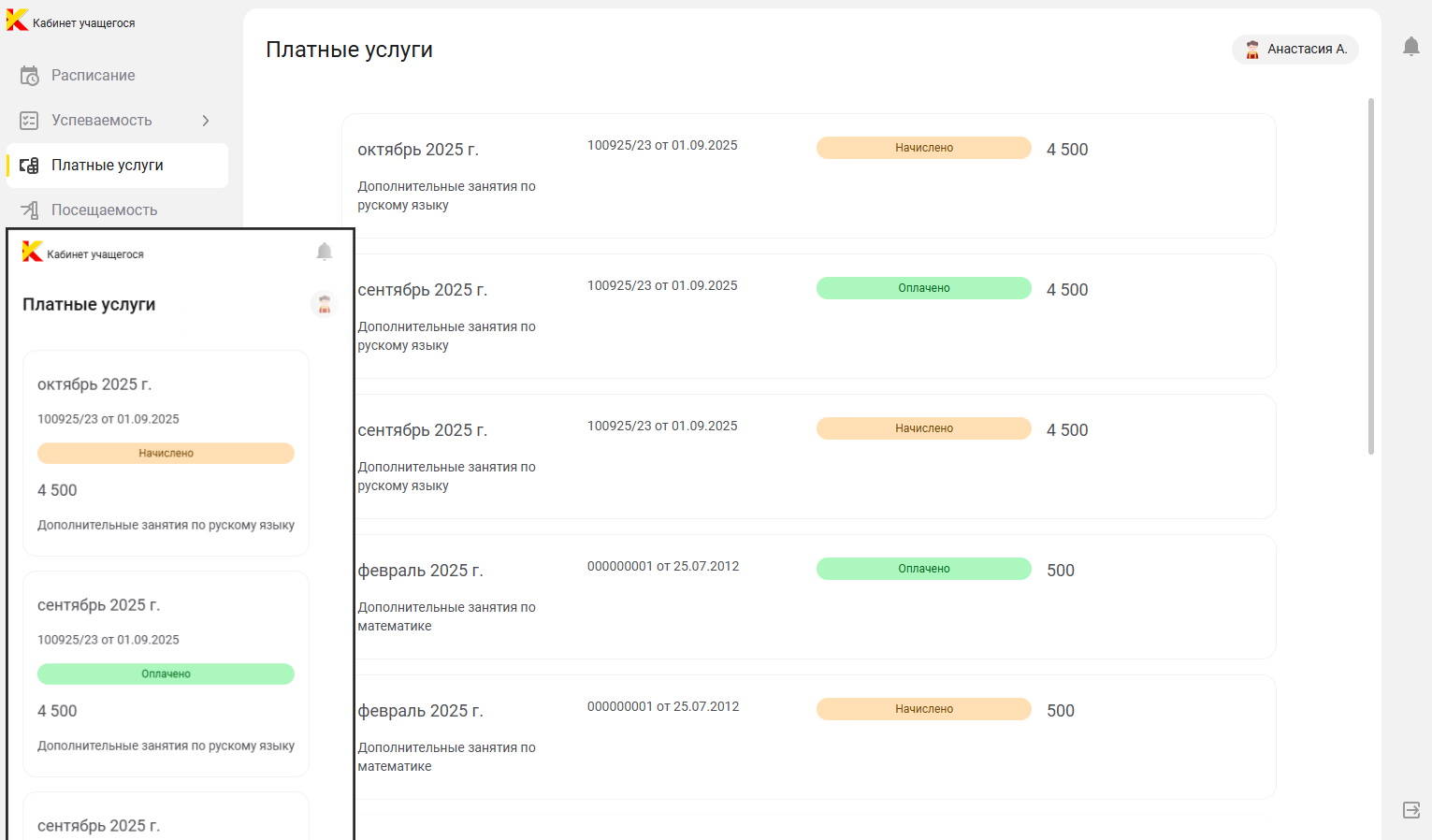Viewport: 1432px width, 840px height.
Task: Click Начислено status on октябрь 2025 row
Action: click(923, 148)
